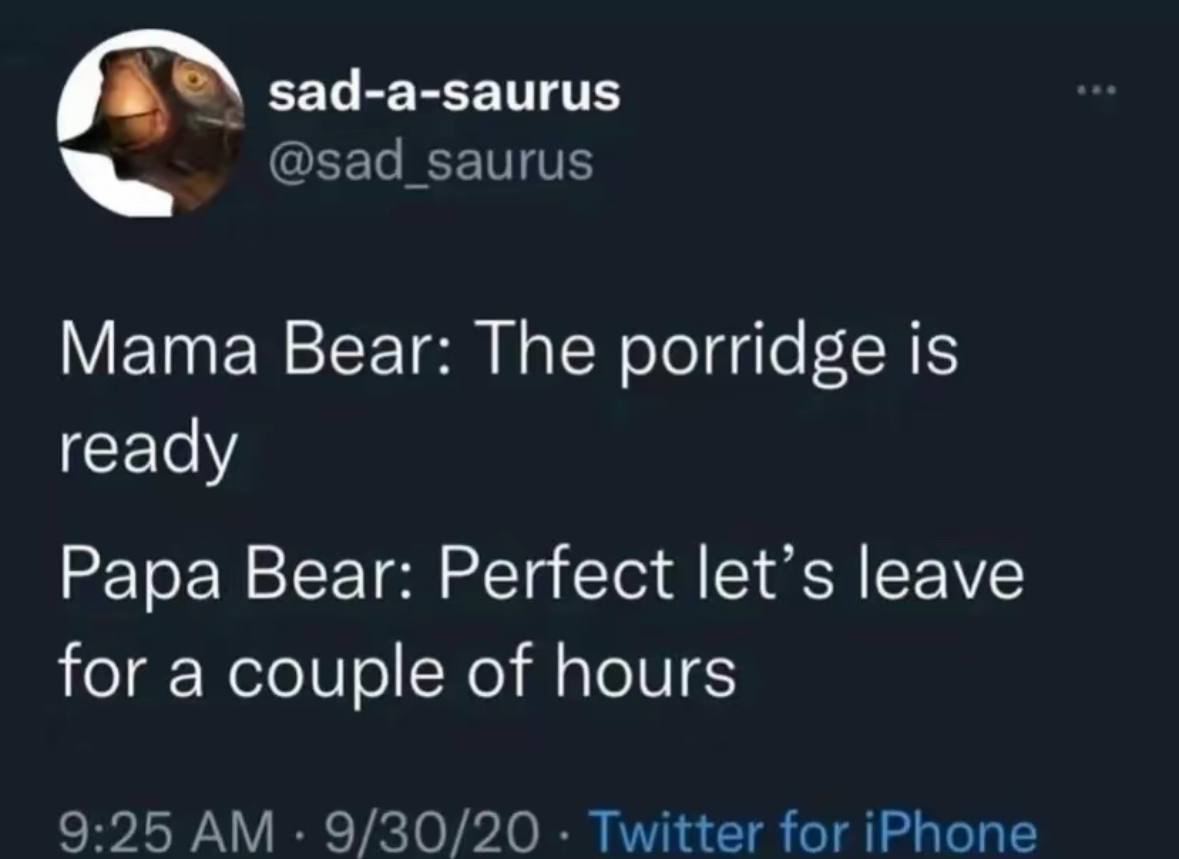Click the word couple in tweet
Viewport: 1179px width, 859px height.
(x=335, y=673)
